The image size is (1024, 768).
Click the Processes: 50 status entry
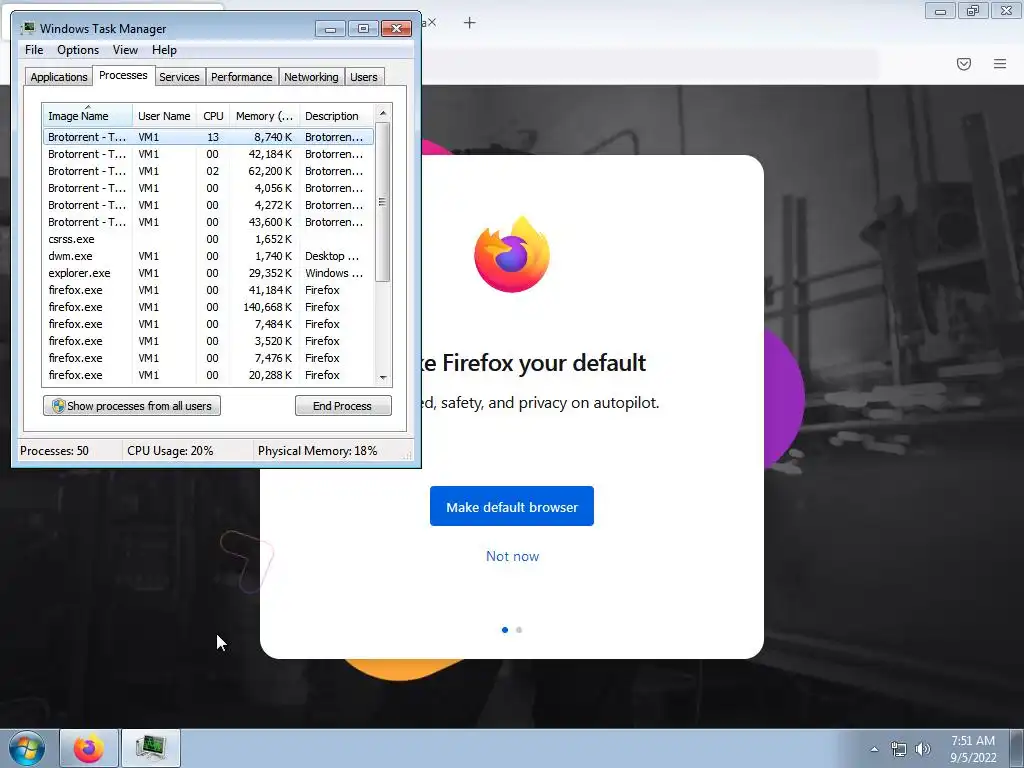pos(54,451)
